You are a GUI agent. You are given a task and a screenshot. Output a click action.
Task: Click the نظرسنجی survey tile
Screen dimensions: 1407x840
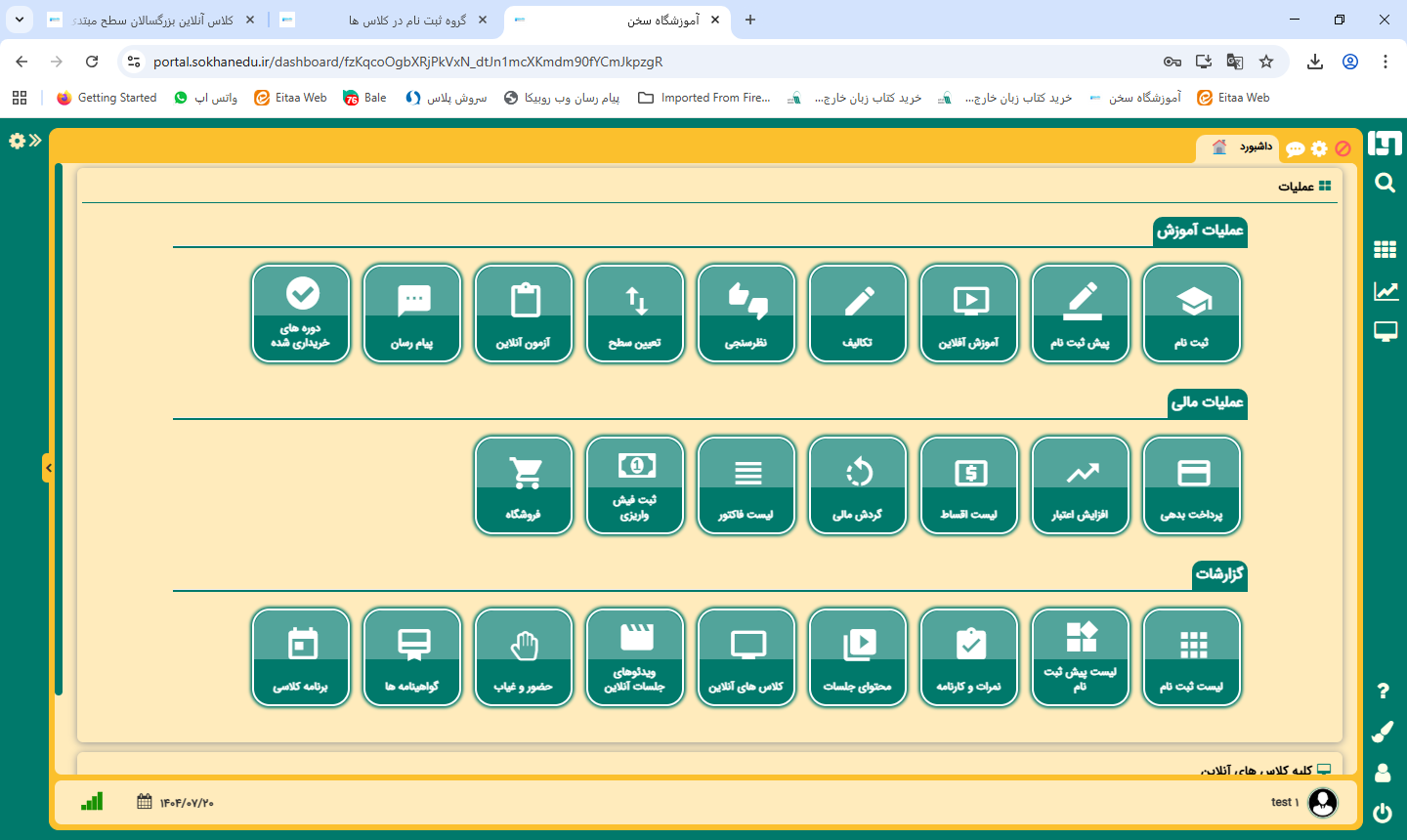[x=746, y=314]
